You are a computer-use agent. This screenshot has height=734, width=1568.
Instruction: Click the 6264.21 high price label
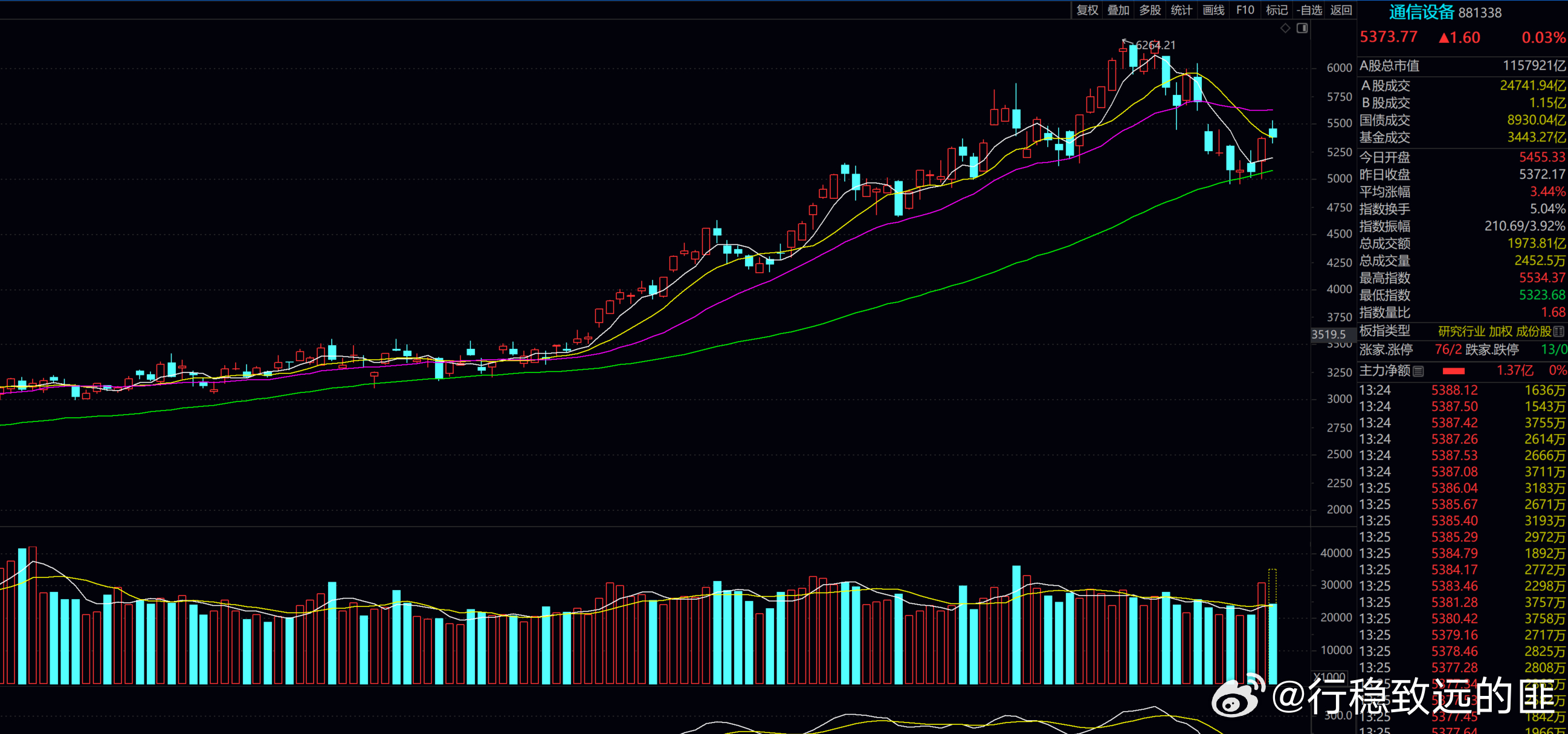pos(1156,45)
